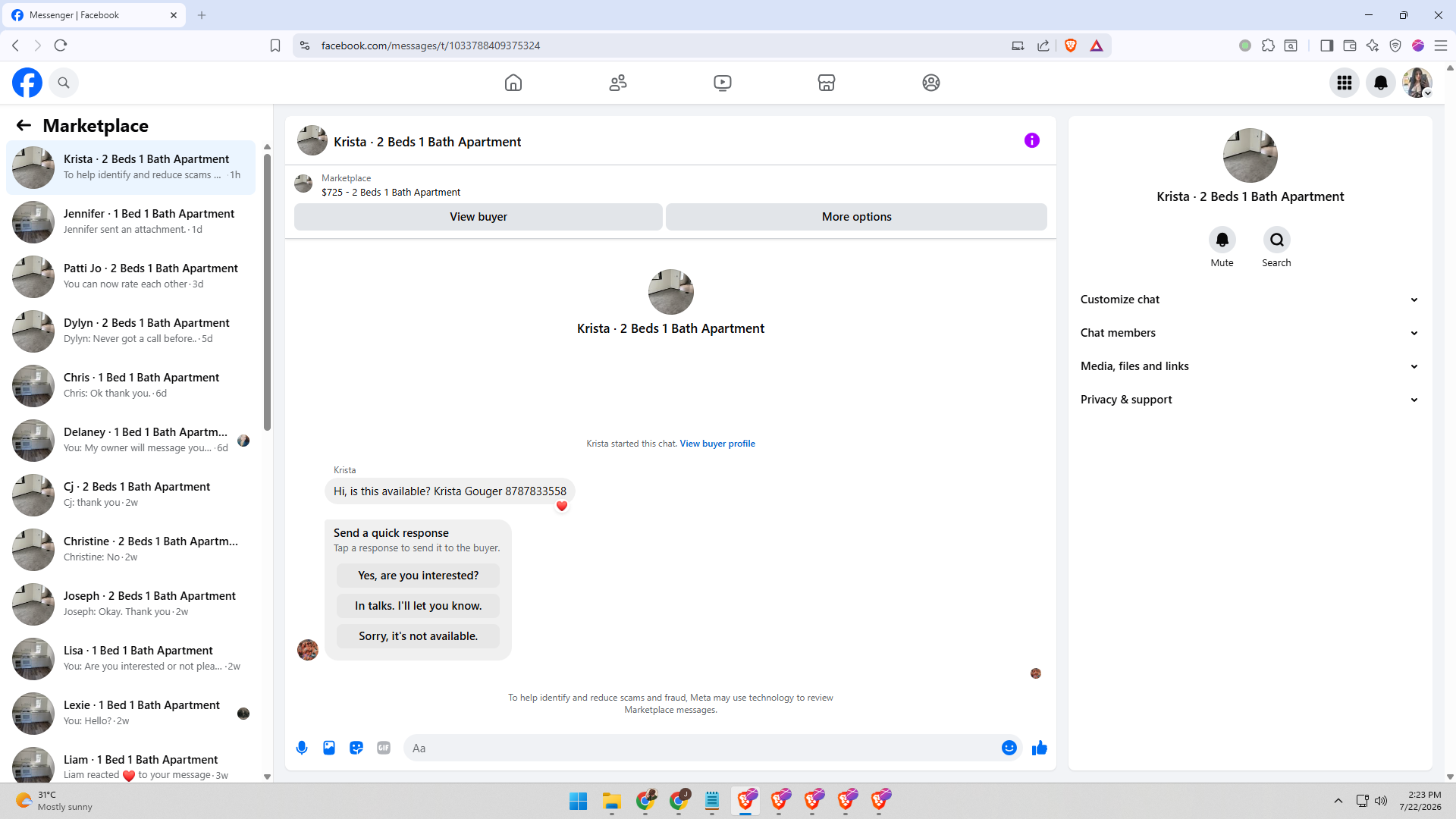1456x819 pixels.
Task: Open the account profile picture menu
Action: point(1417,83)
